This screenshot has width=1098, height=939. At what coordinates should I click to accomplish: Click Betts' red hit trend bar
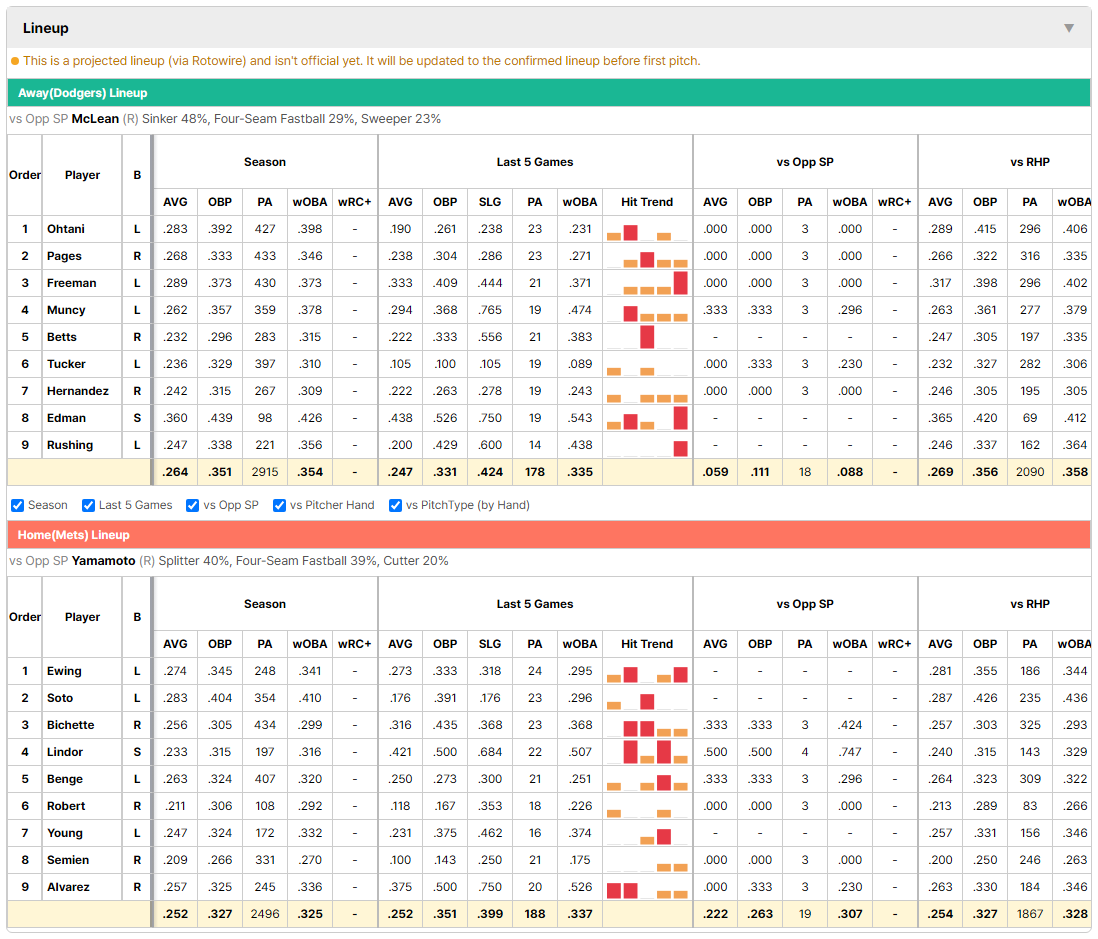tap(647, 338)
